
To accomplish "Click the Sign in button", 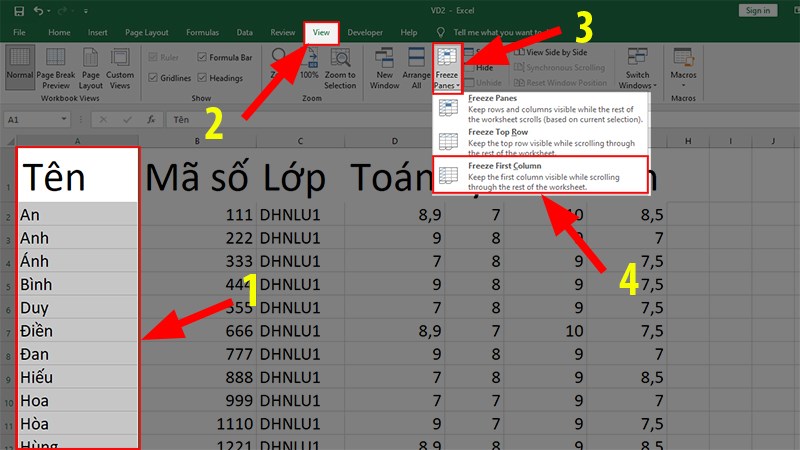I will click(758, 10).
